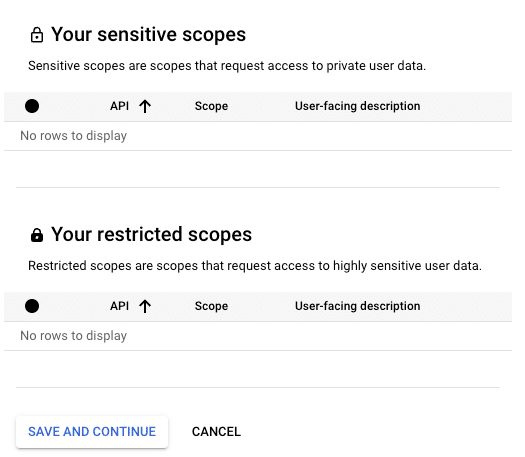
Task: Sort restricted scopes by the API column
Action: tap(120, 306)
